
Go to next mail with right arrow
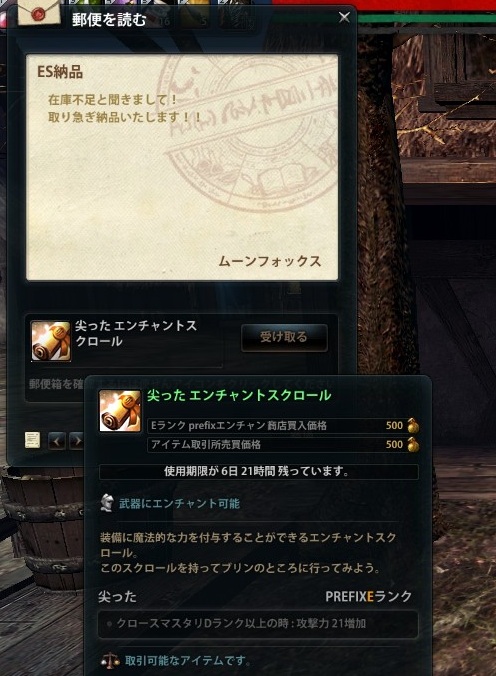(x=76, y=441)
